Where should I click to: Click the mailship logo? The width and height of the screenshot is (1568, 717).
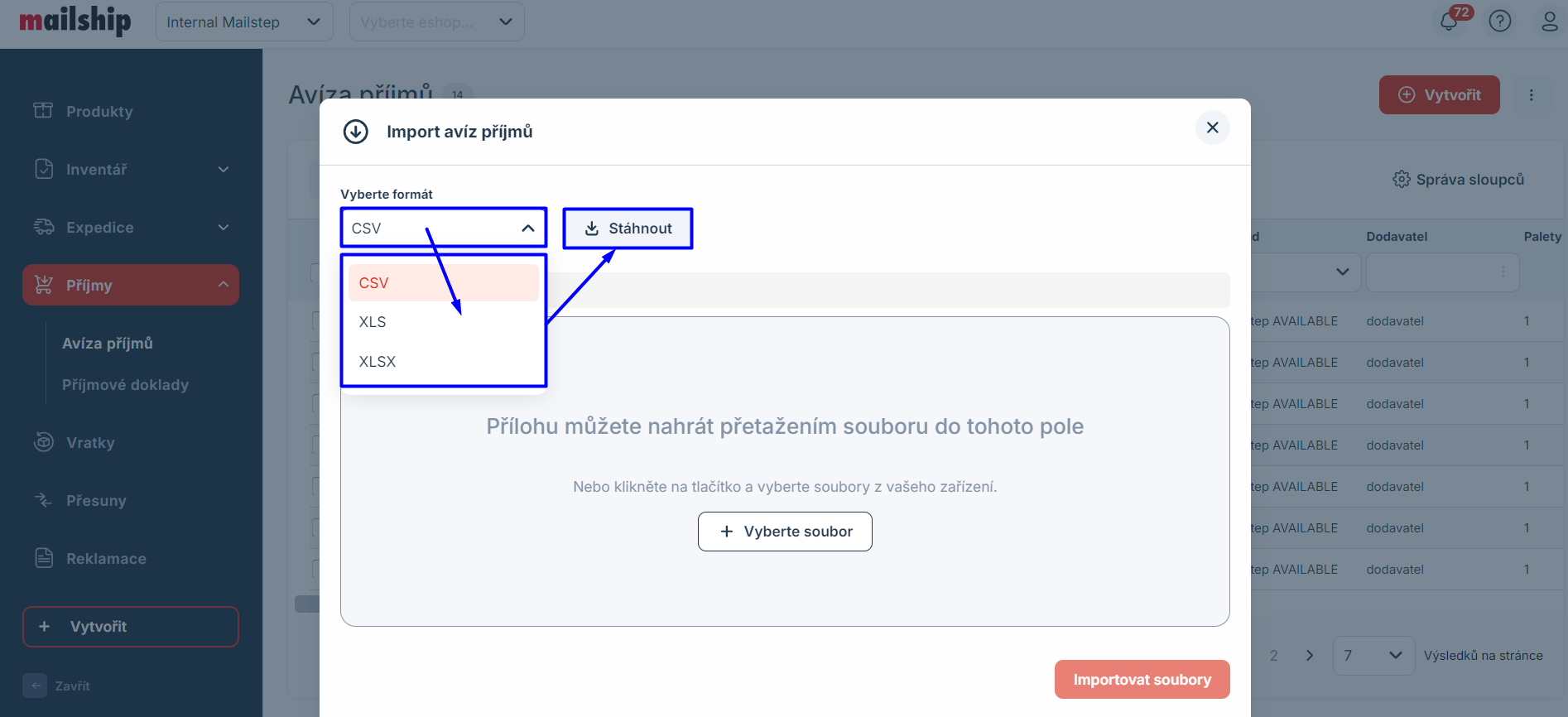pyautogui.click(x=75, y=21)
